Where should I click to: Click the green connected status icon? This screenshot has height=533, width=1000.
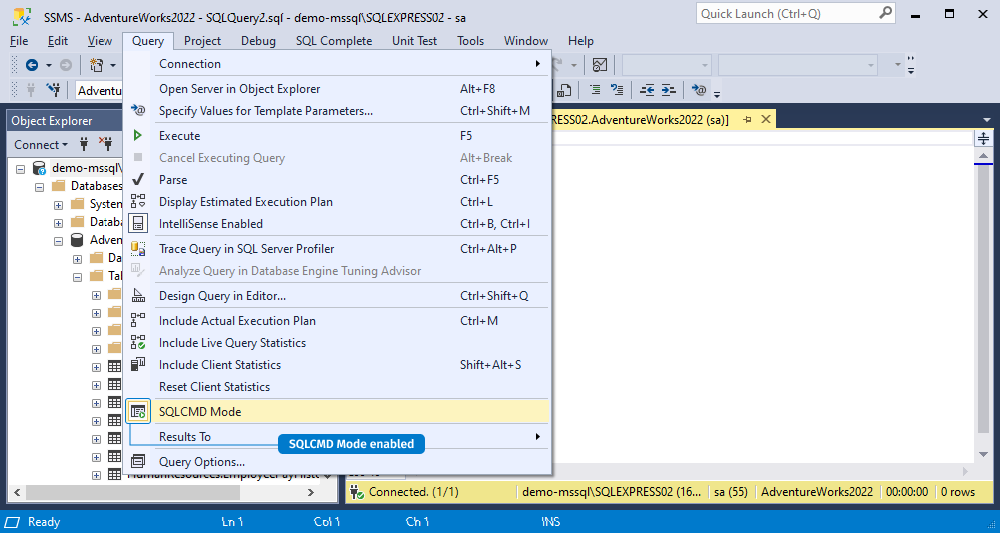point(358,493)
